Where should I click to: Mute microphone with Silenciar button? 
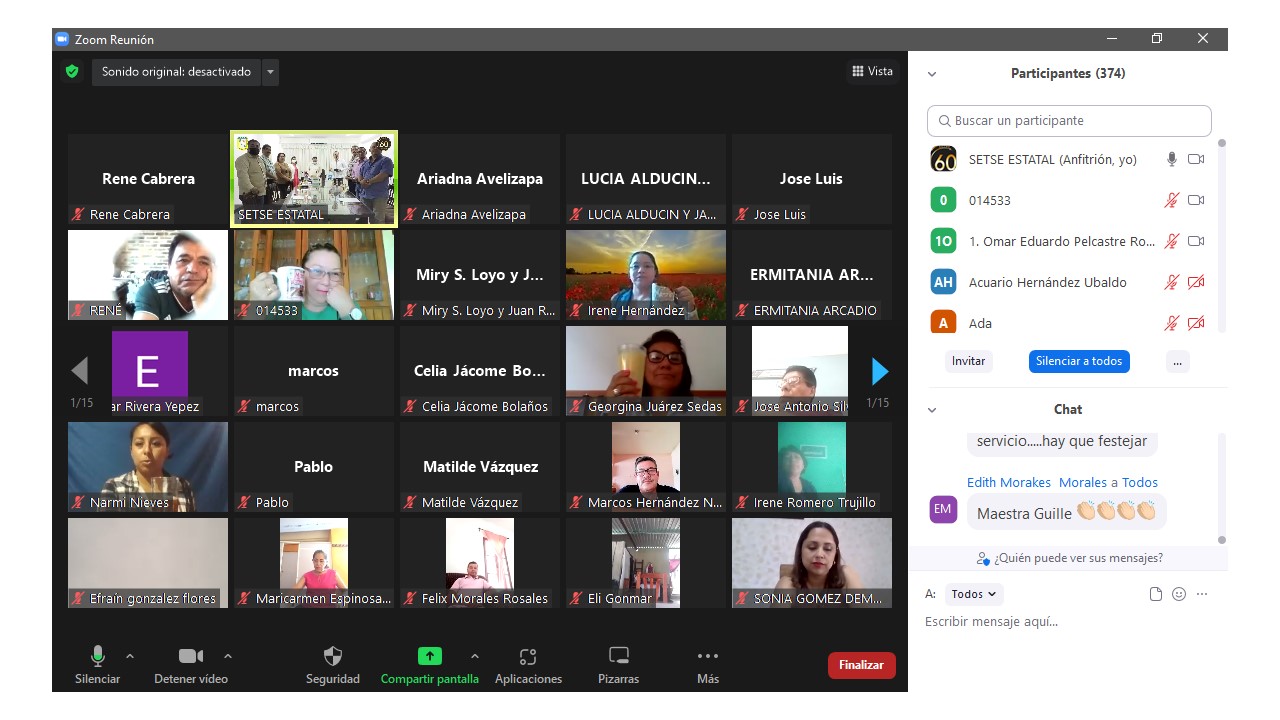pos(97,665)
